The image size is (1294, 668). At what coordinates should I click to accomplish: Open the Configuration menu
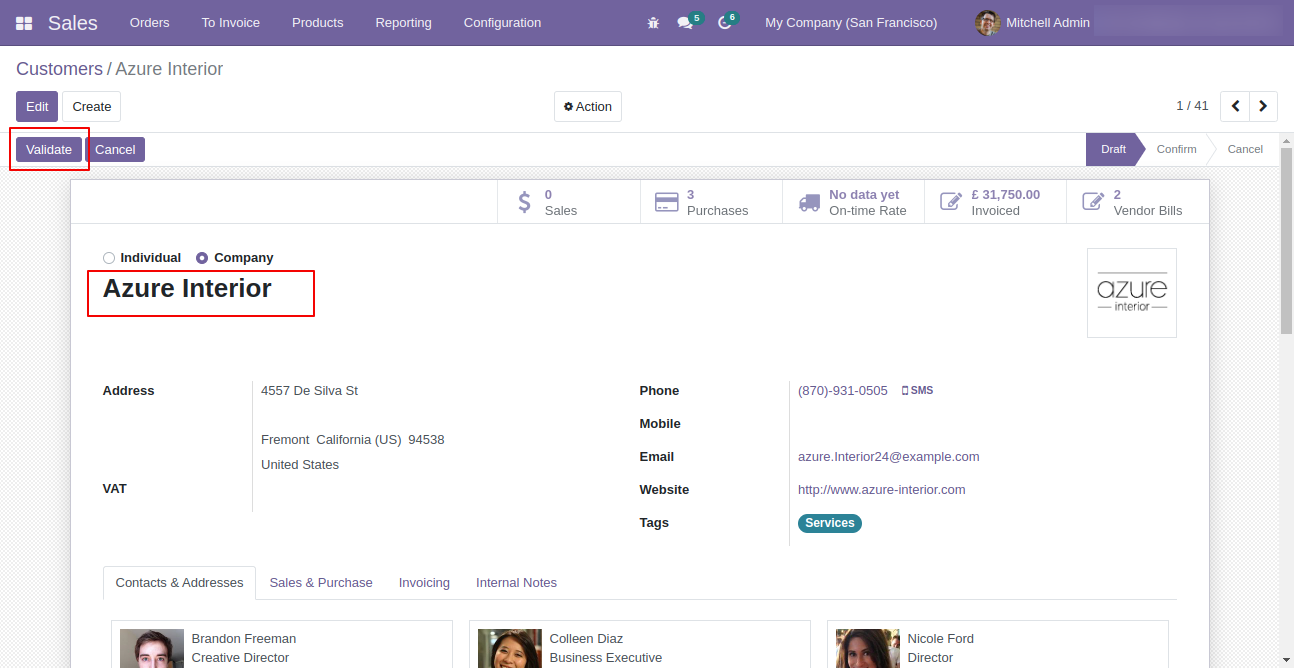pos(503,22)
